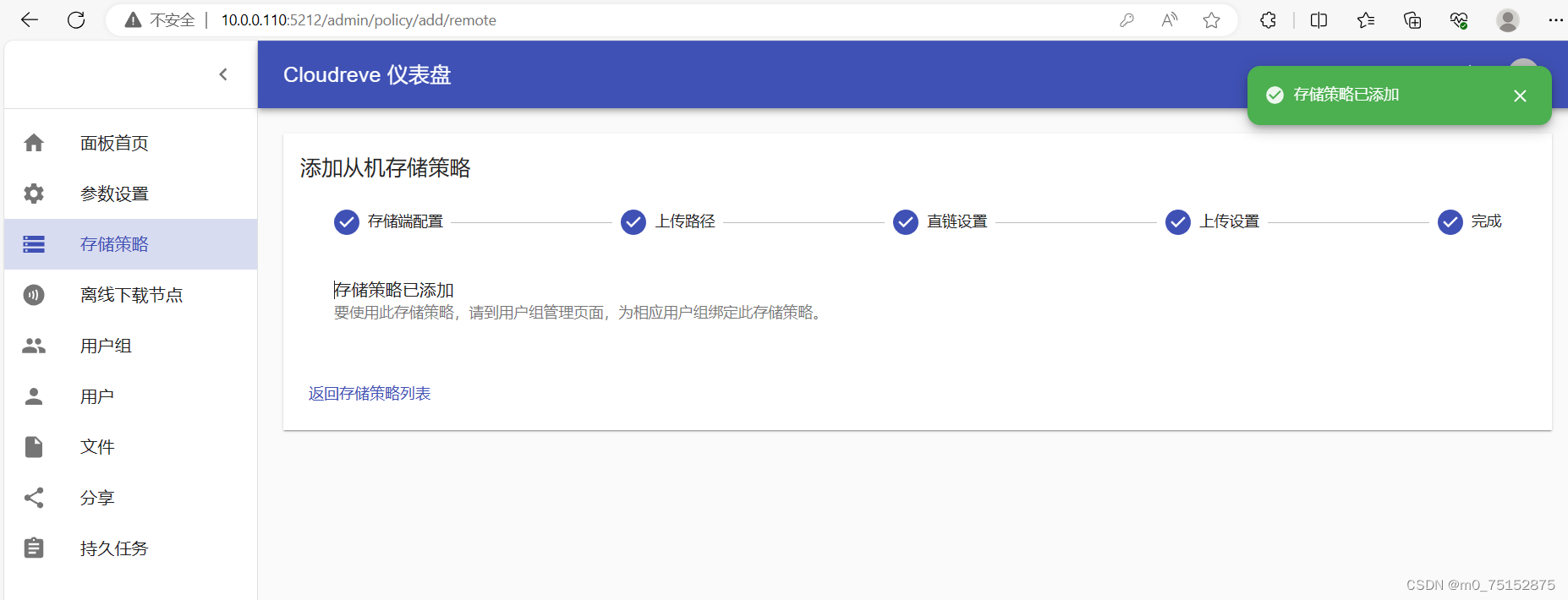Reload the page with refresh icon
The width and height of the screenshot is (1568, 600).
(76, 20)
